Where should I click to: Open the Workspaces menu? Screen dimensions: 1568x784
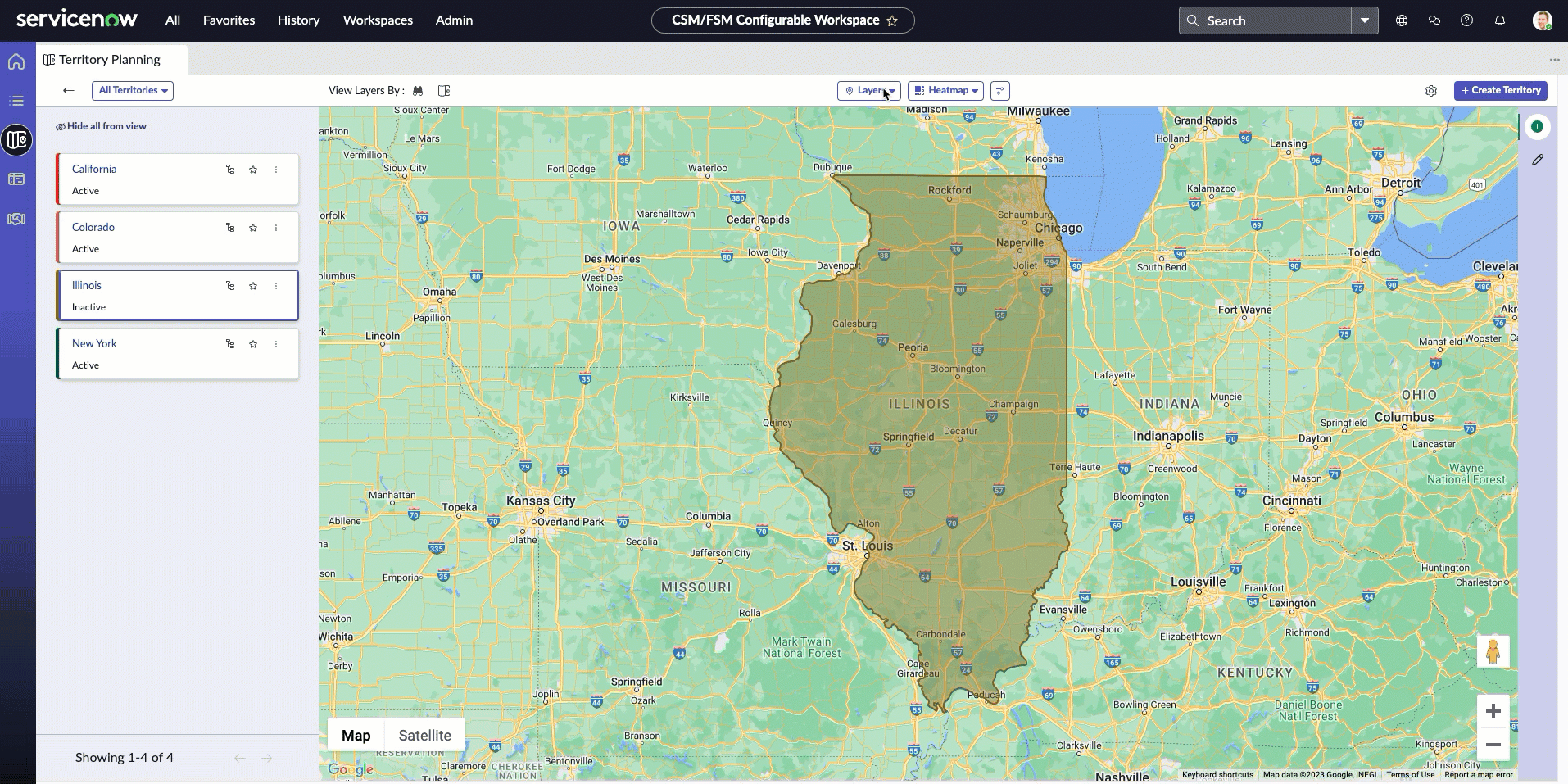click(378, 20)
